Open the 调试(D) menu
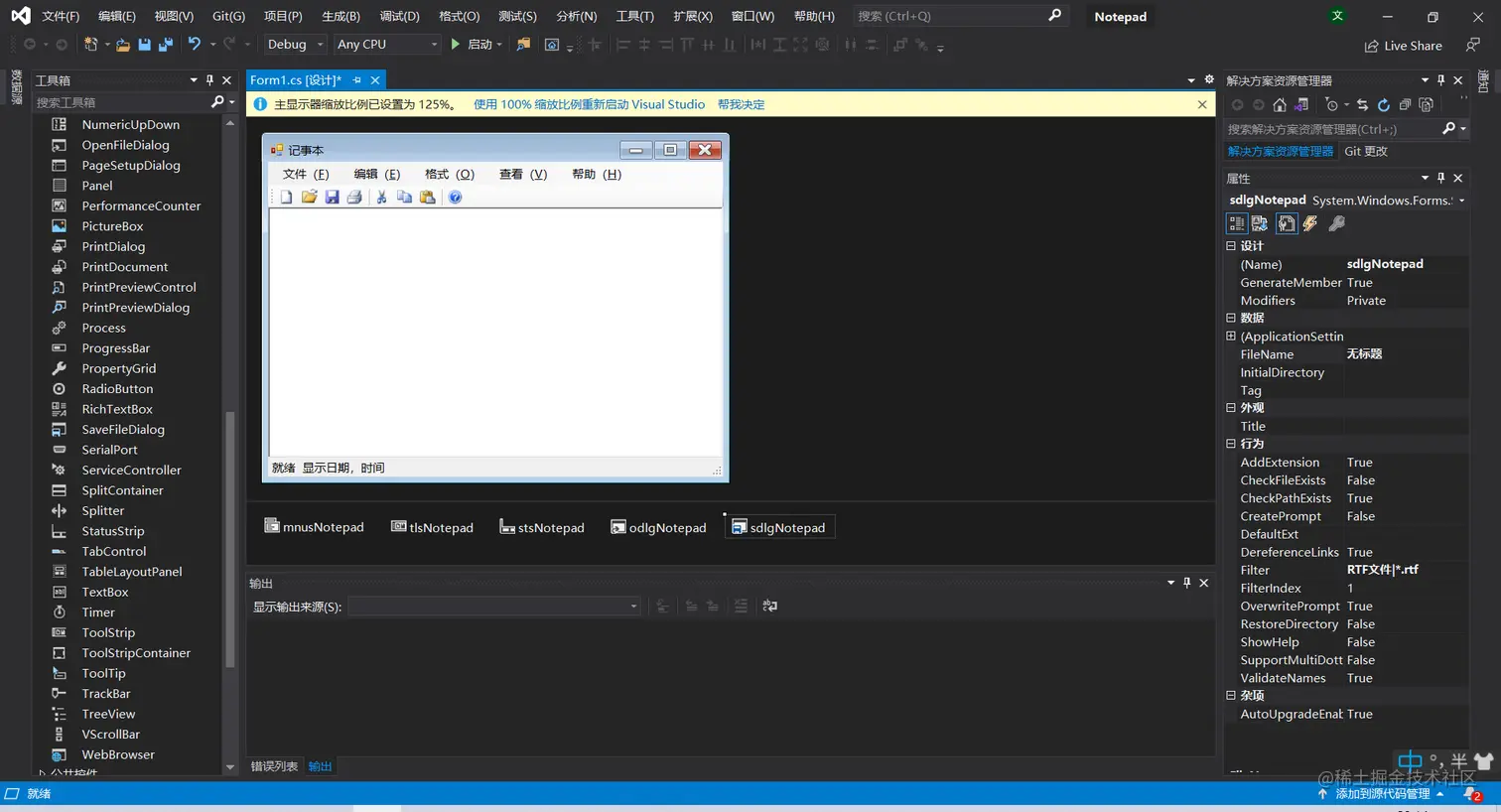Screen dimensions: 1501x812 tap(399, 16)
